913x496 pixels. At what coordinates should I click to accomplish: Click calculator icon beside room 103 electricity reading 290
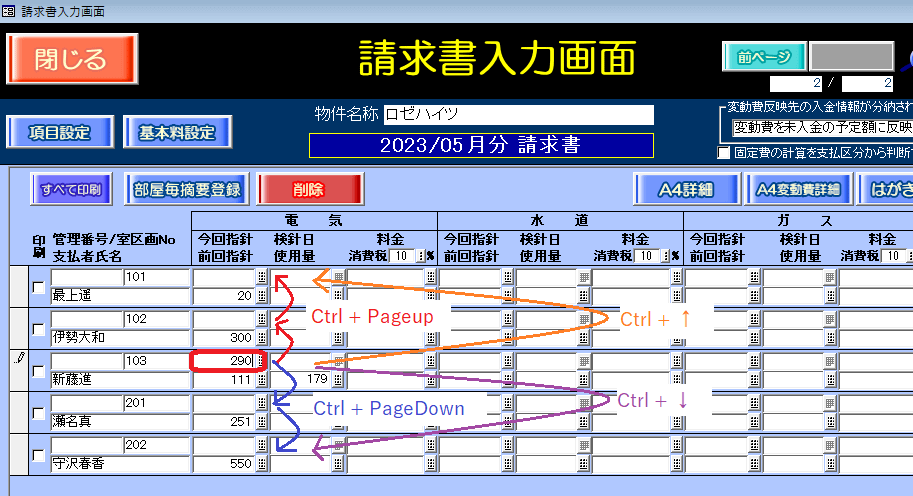(x=261, y=361)
